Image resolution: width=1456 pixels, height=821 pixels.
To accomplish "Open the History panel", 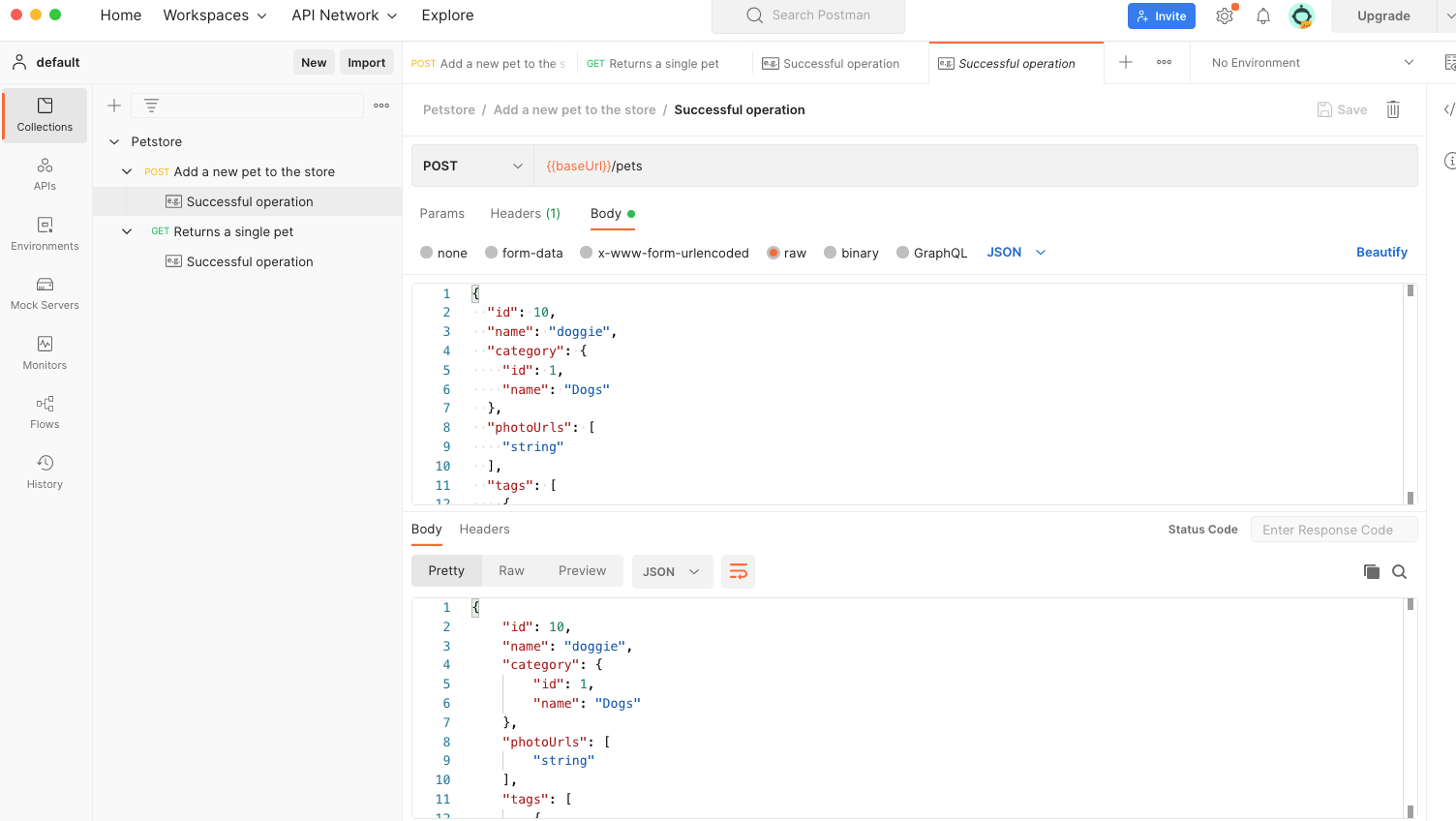I will pos(45,472).
